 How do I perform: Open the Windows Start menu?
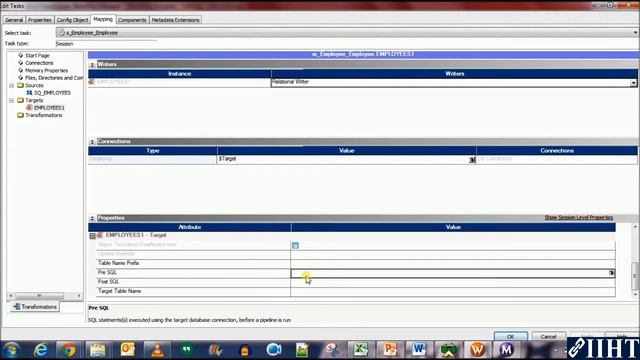point(11,350)
